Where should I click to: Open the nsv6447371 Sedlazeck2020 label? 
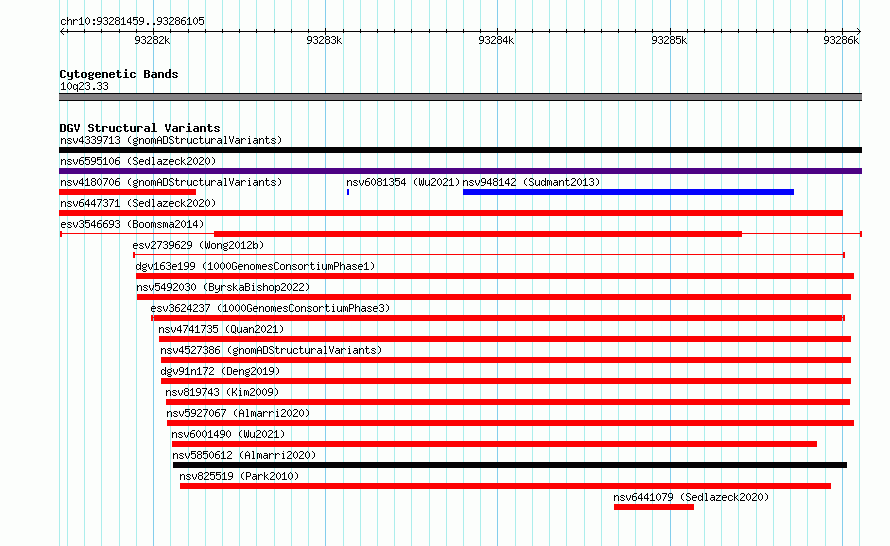pos(138,203)
